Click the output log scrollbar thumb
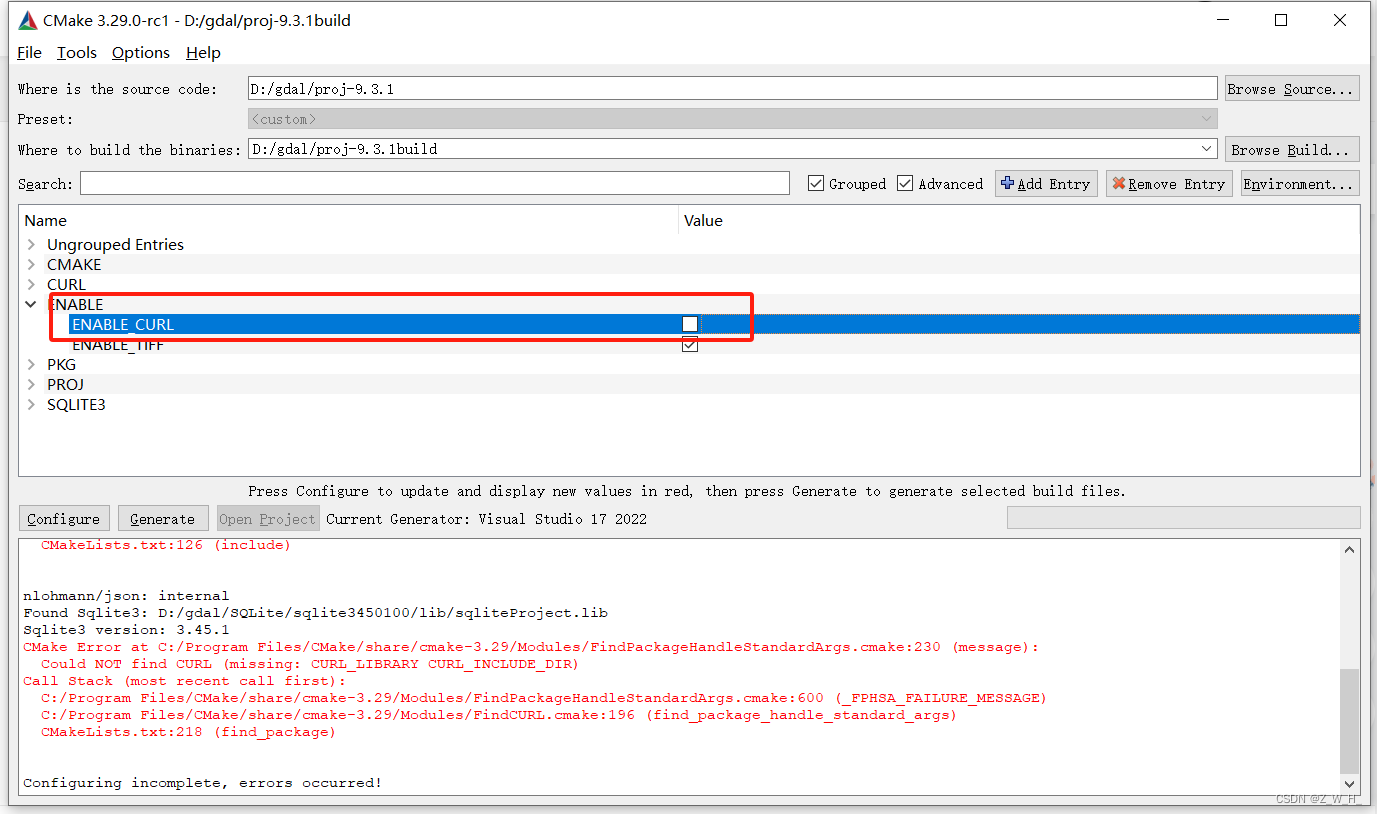The width and height of the screenshot is (1377, 814). pos(1350,721)
